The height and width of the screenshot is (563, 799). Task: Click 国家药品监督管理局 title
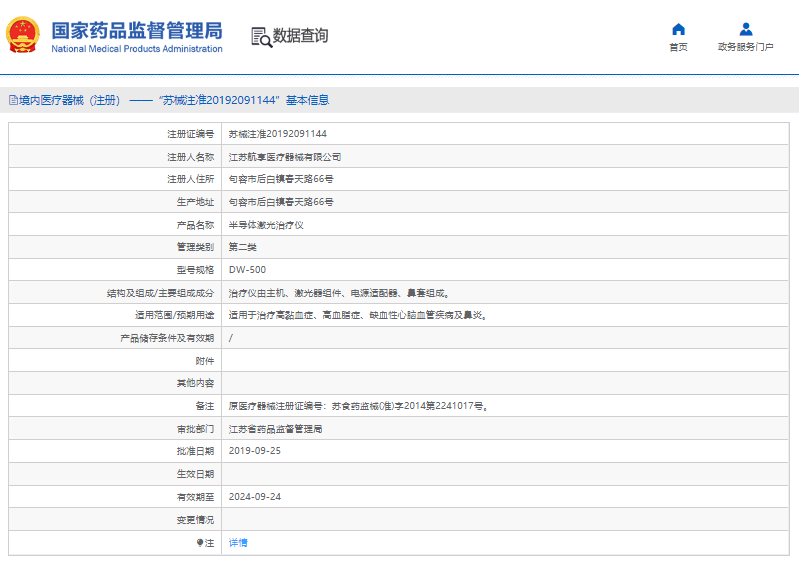137,31
